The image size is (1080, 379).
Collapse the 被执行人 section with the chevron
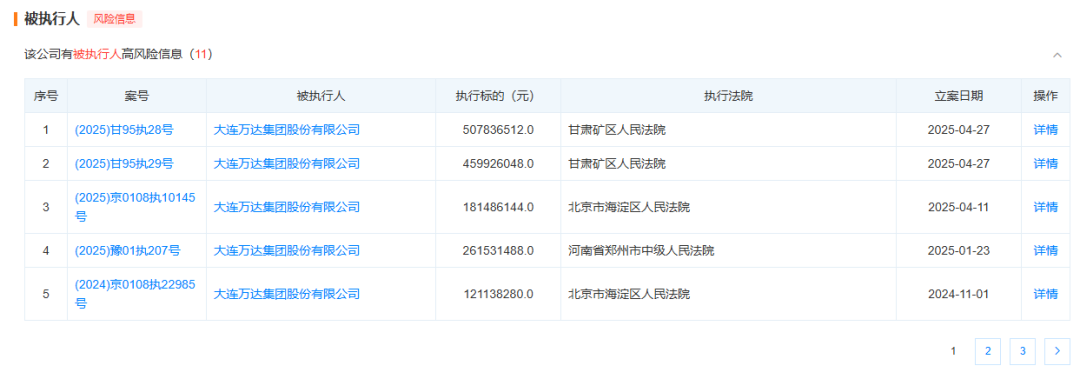point(1057,55)
